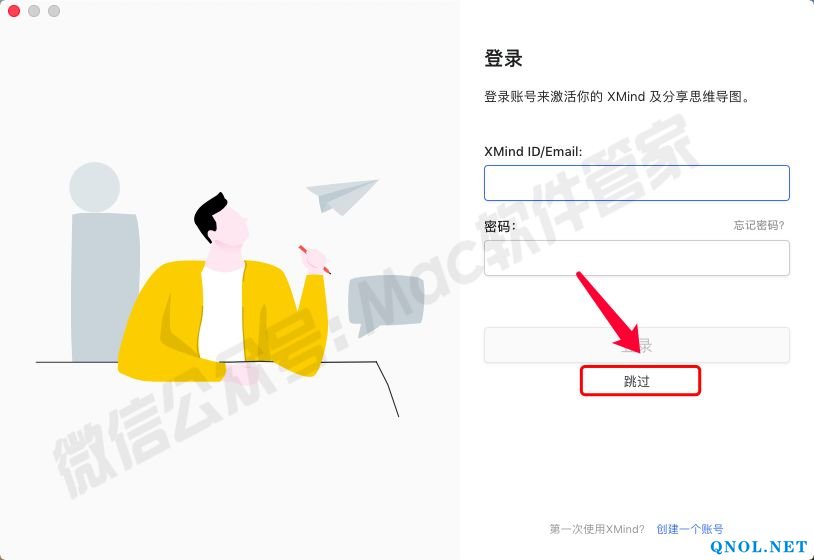This screenshot has height=560, width=814.
Task: Click the XMind ID/Email label
Action: tap(533, 151)
